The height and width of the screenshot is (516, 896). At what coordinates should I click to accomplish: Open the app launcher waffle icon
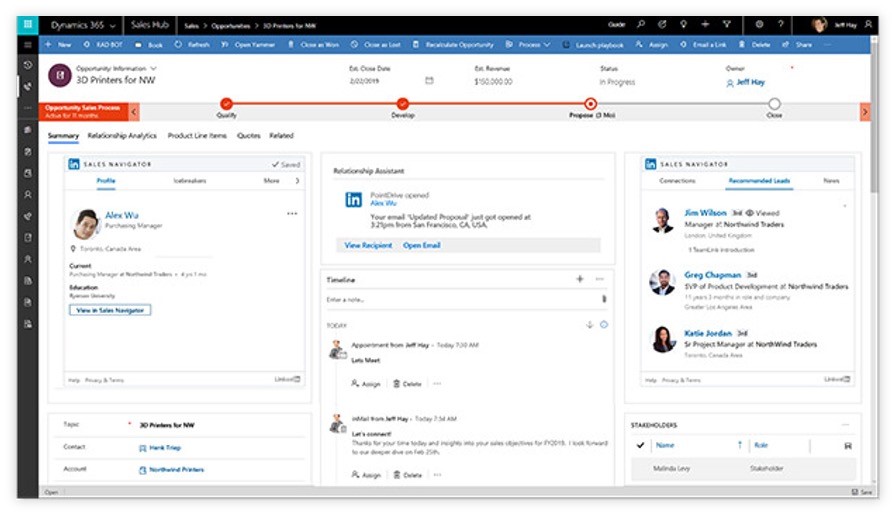[x=27, y=25]
